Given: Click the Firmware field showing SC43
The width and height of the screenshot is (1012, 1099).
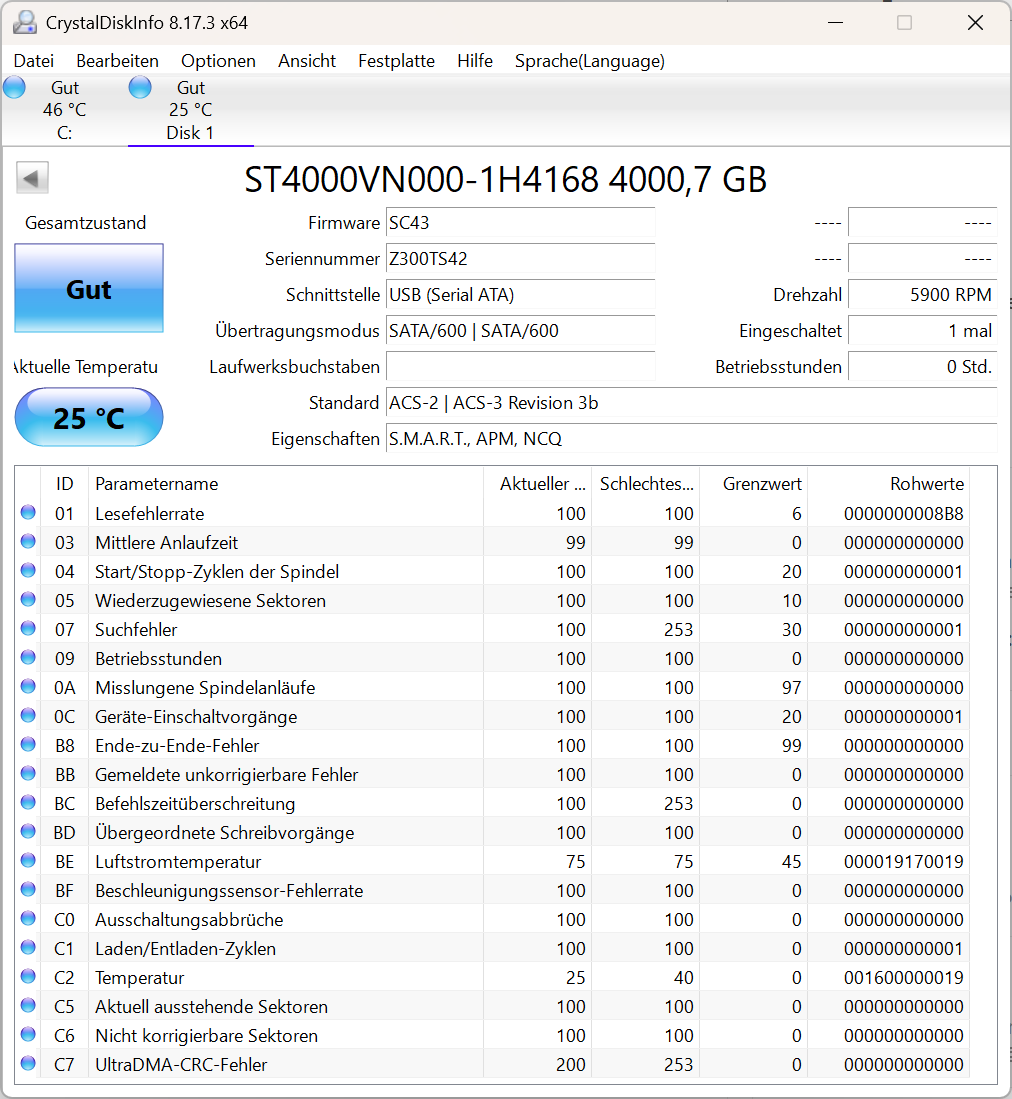Looking at the screenshot, I should coord(520,223).
